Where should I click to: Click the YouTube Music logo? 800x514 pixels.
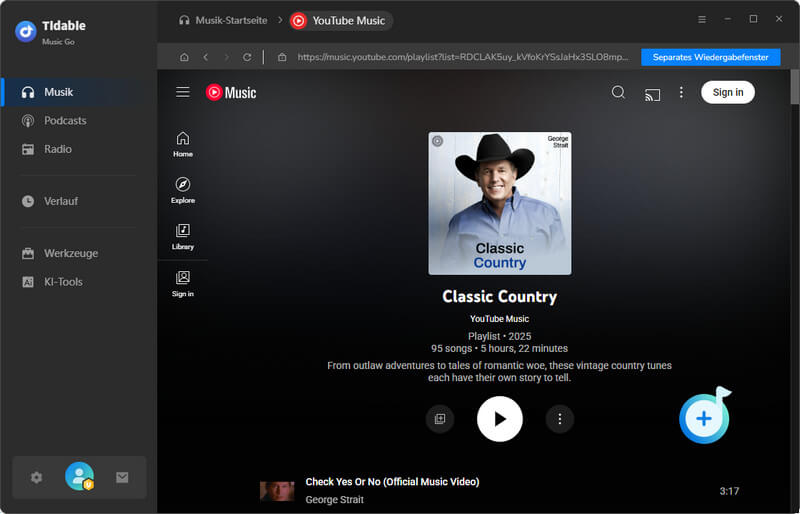pyautogui.click(x=231, y=92)
